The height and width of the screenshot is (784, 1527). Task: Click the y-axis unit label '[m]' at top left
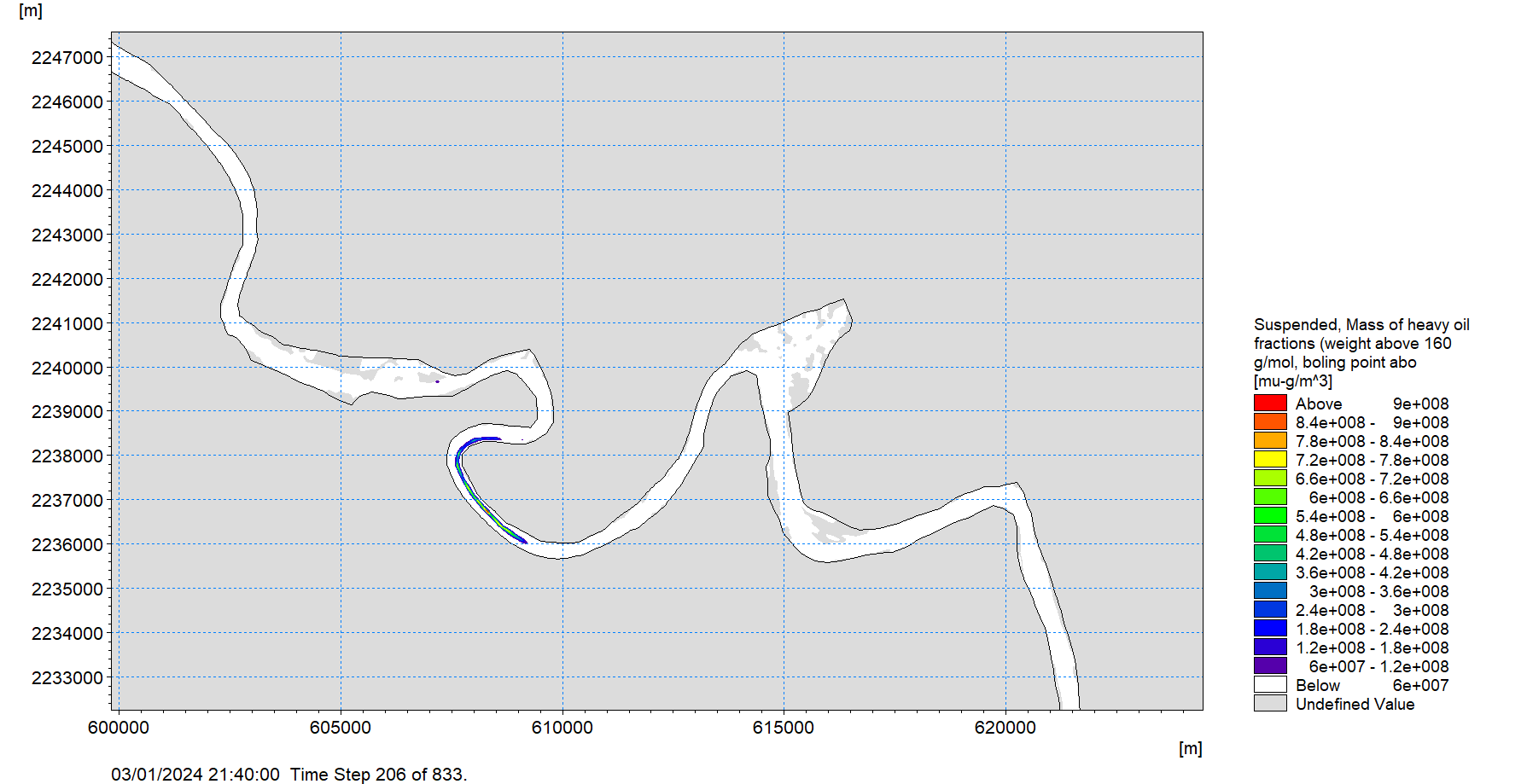[31, 11]
